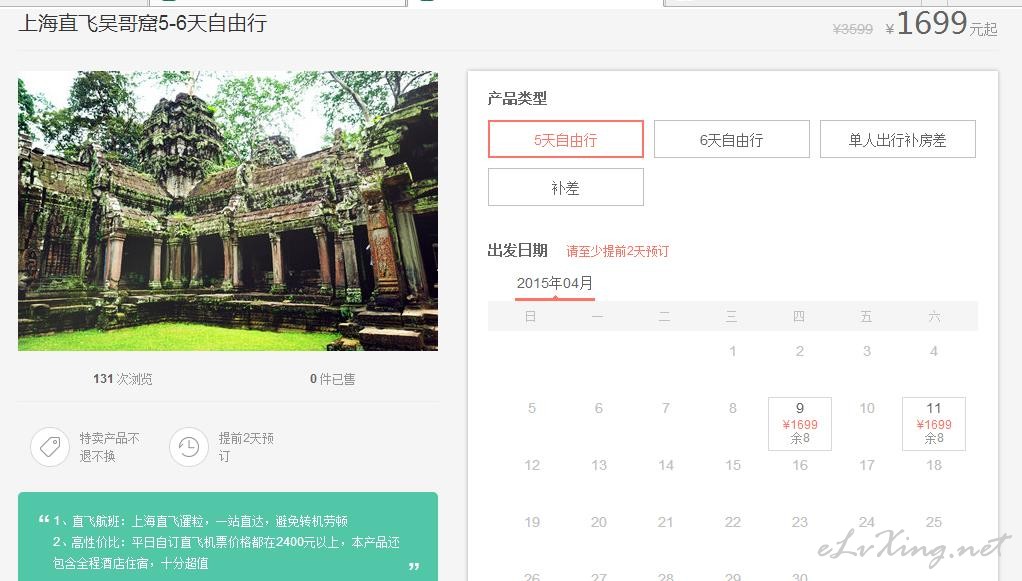Click calendar date 23
1022x581 pixels.
click(x=800, y=522)
